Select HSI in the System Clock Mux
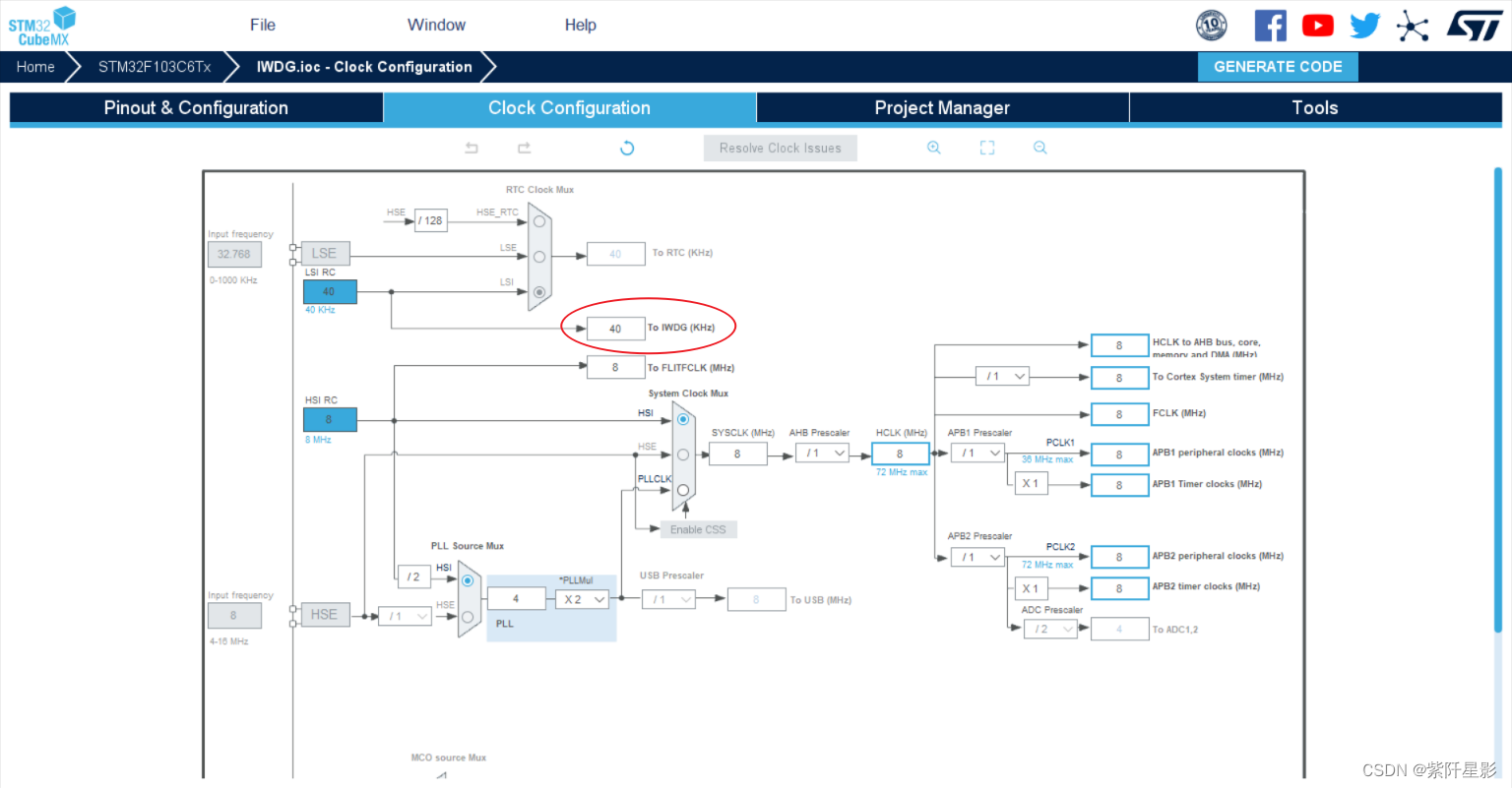The height and width of the screenshot is (788, 1512). [683, 419]
